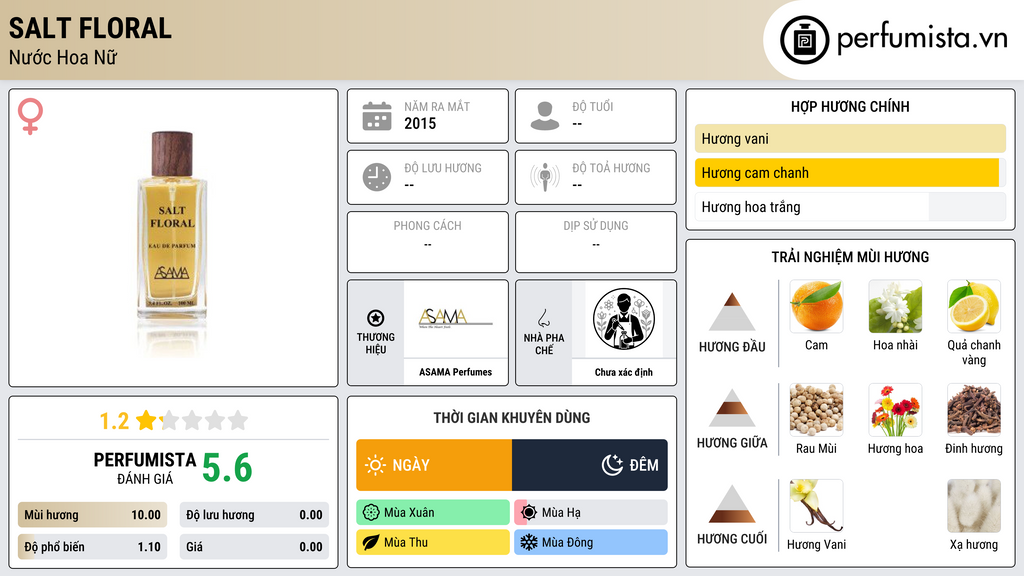Click the orange Ngày day bar
The image size is (1024, 576).
click(434, 465)
